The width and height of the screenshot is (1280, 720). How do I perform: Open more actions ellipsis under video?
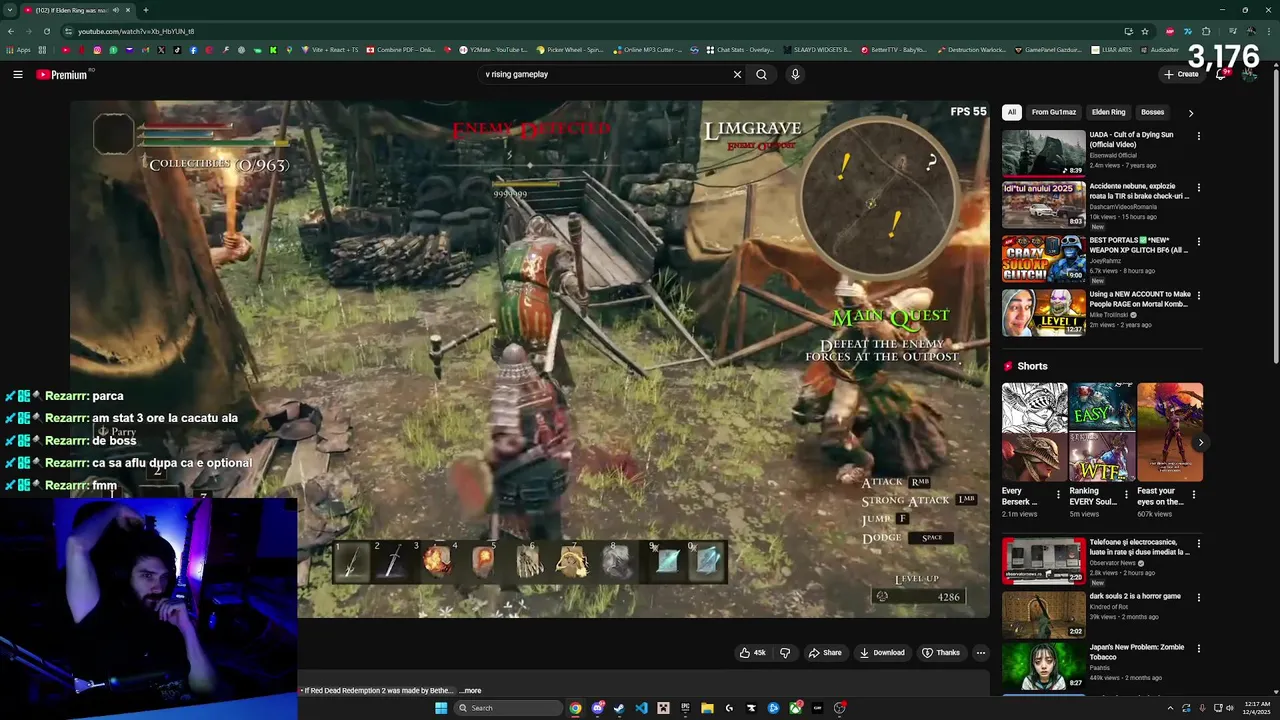[980, 653]
